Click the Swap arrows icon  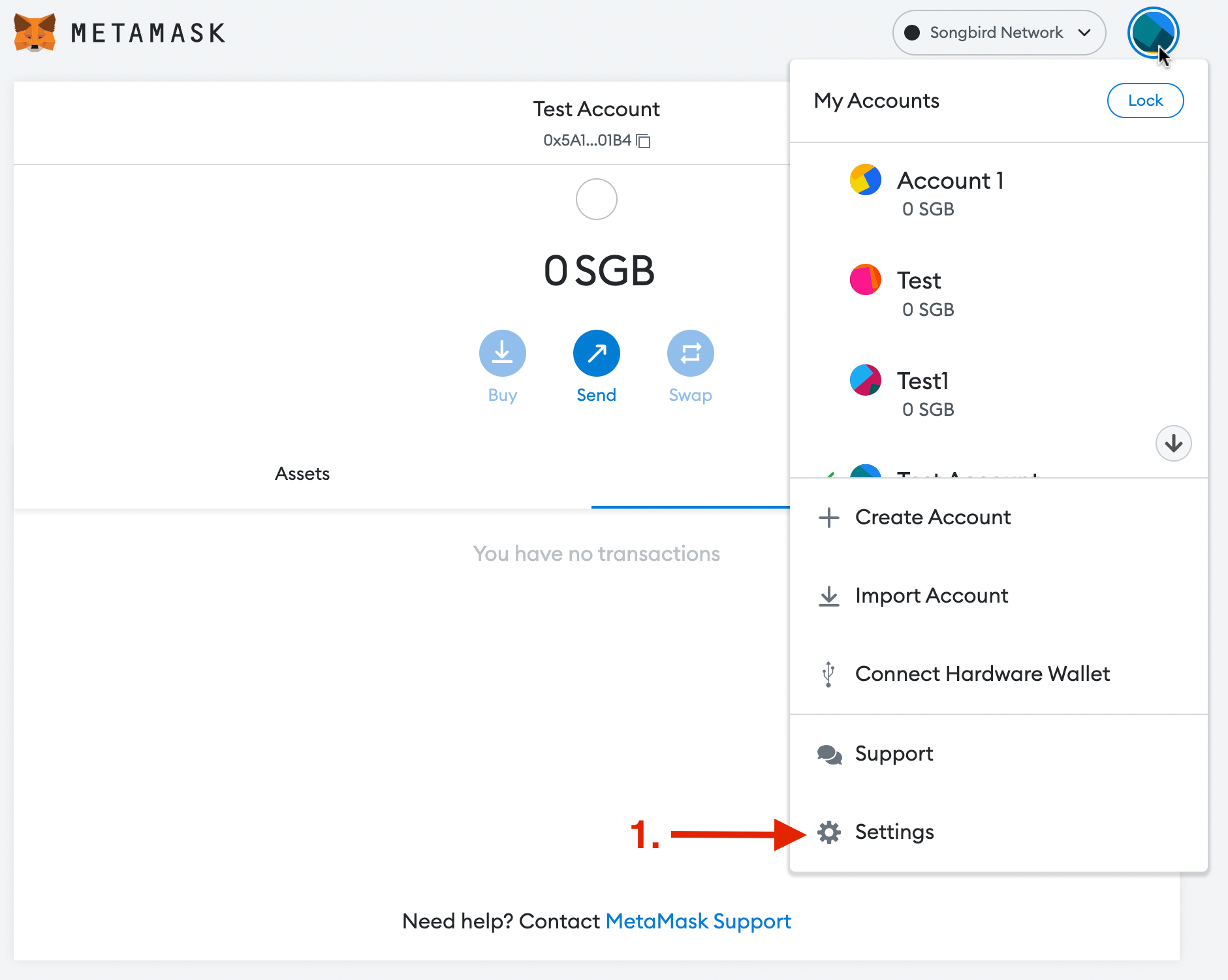click(x=690, y=353)
